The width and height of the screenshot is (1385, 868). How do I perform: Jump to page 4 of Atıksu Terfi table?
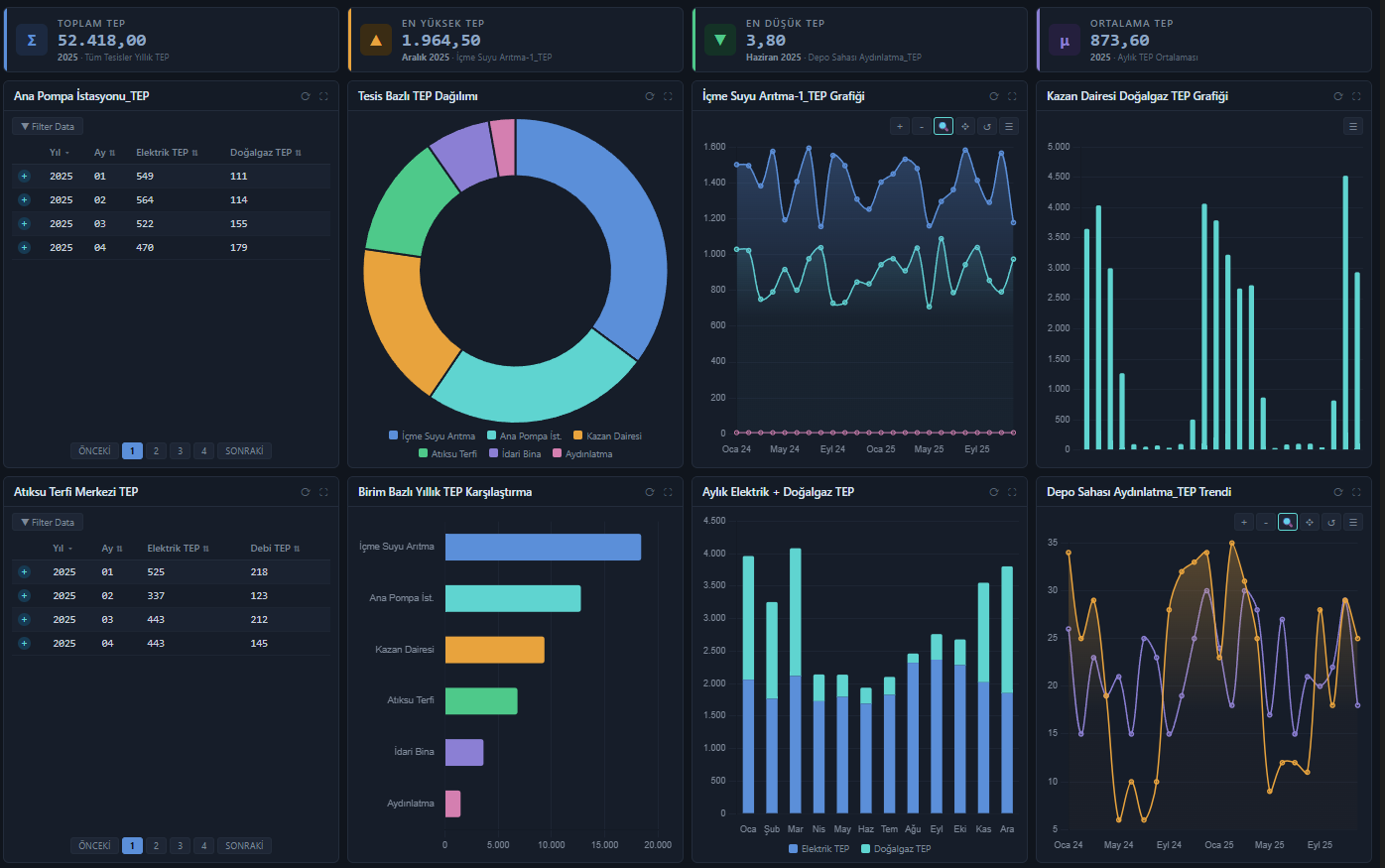point(203,846)
